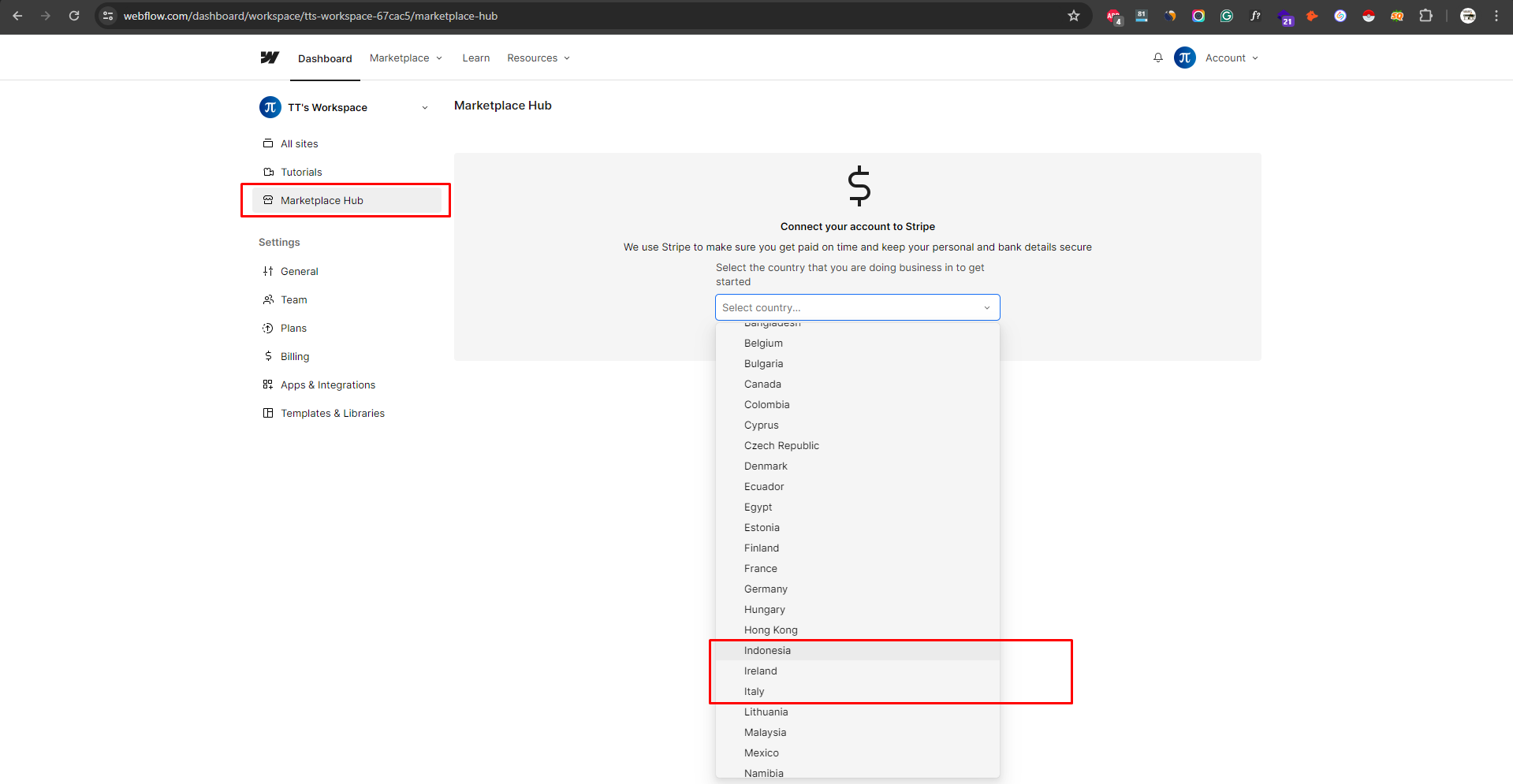Click the Plans sidebar icon

click(268, 328)
